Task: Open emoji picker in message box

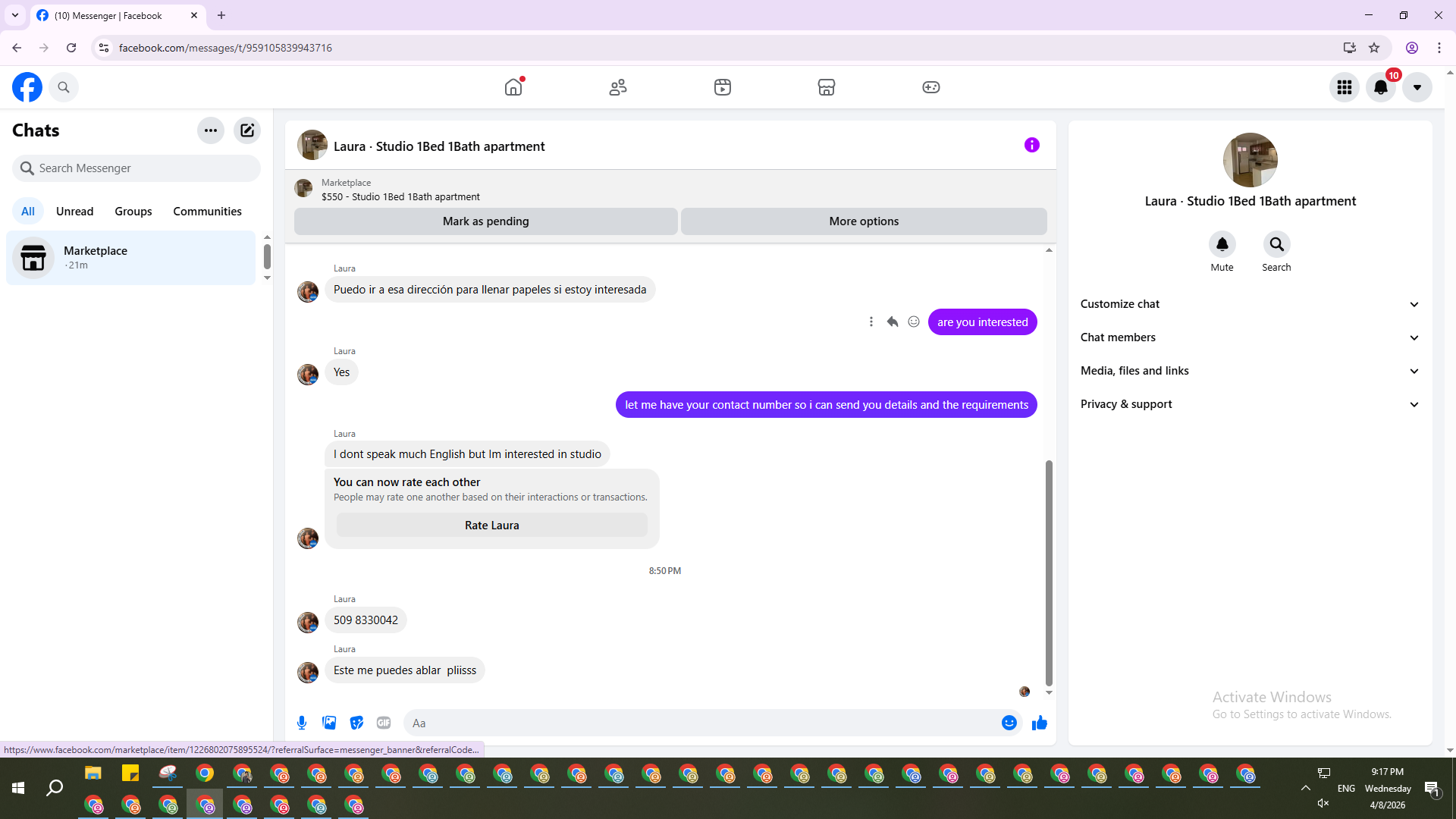Action: (x=1009, y=723)
